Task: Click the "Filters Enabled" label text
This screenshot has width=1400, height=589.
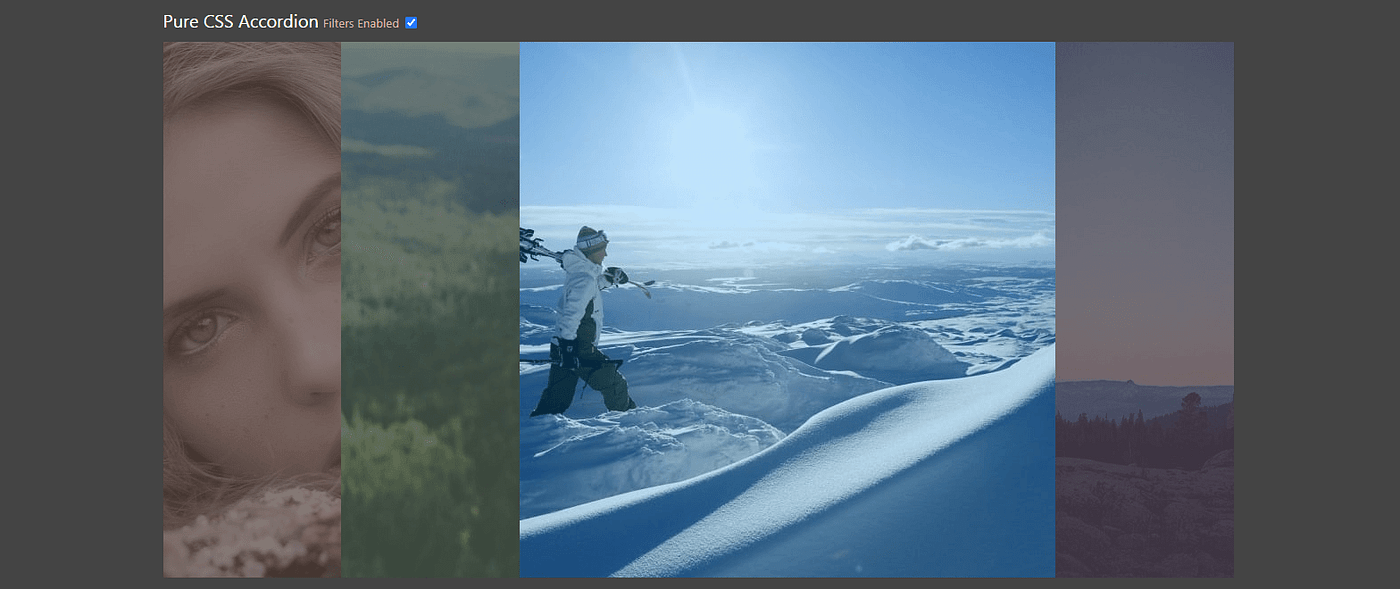Action: 361,24
